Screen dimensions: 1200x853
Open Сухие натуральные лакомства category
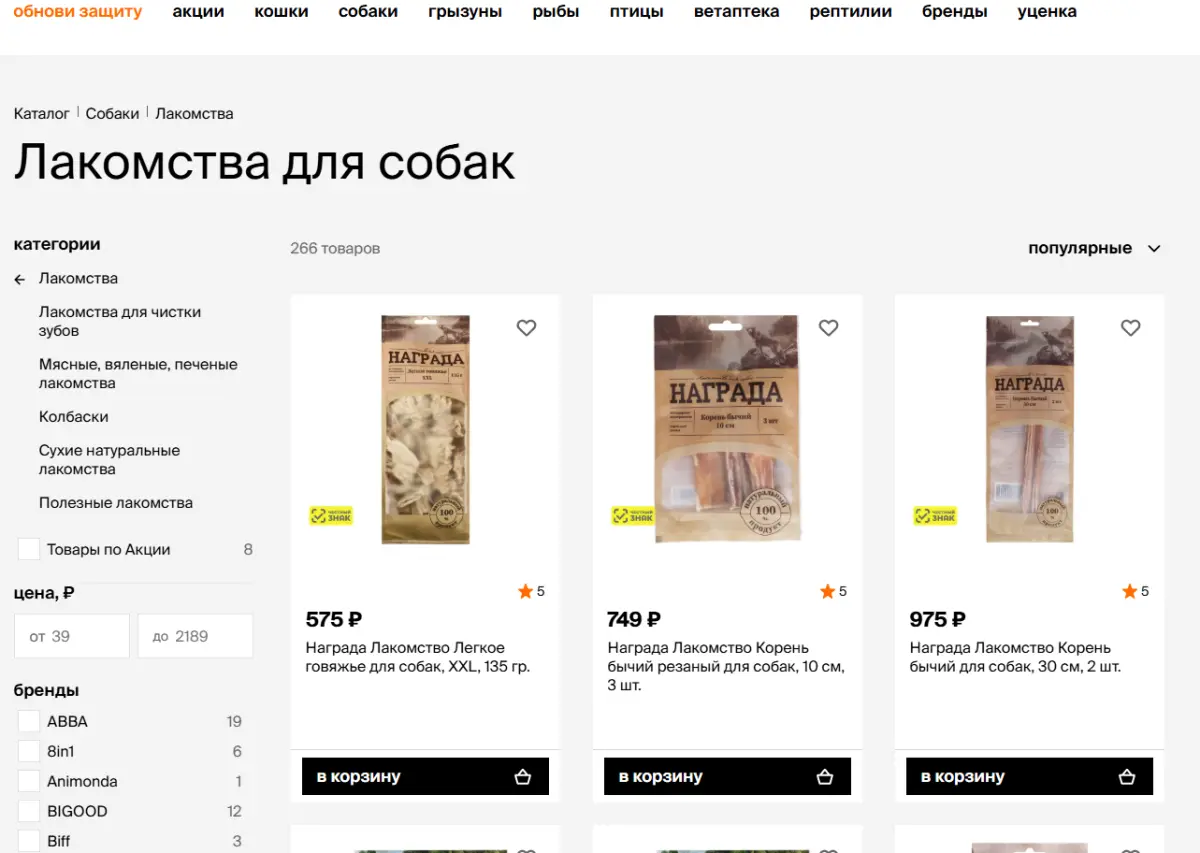click(109, 460)
